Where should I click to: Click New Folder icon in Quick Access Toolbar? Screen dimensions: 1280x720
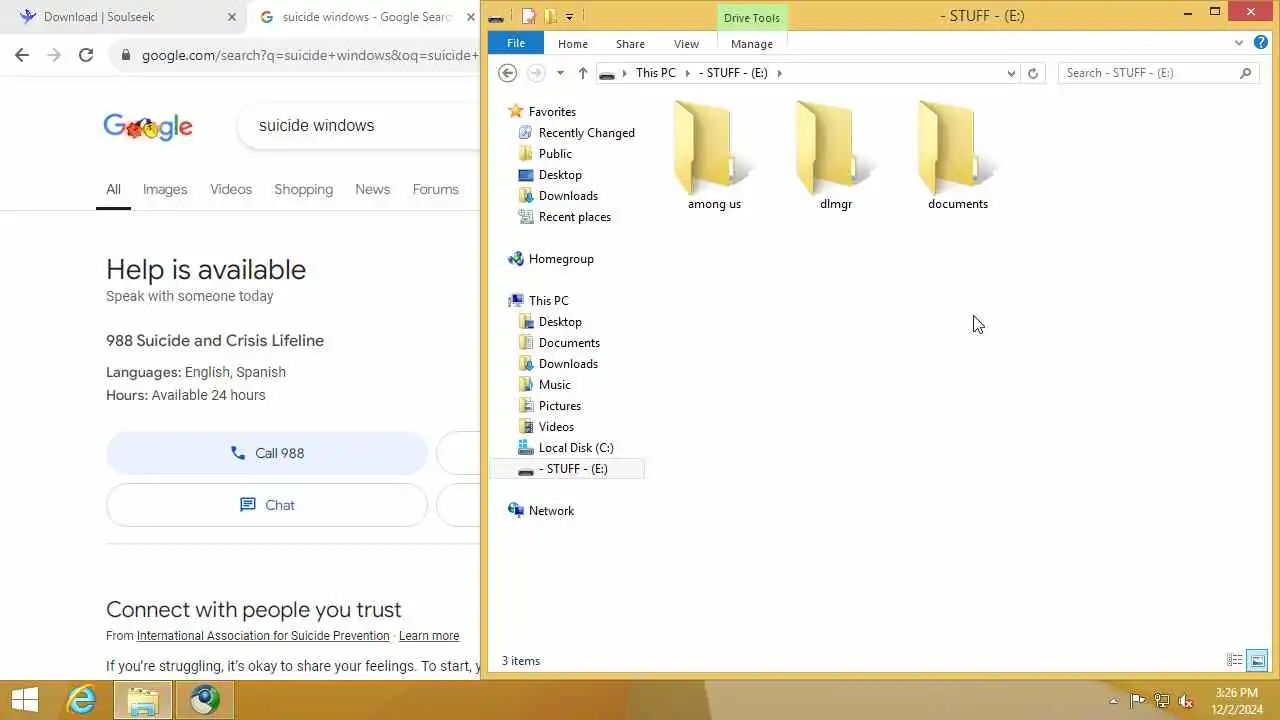pos(550,16)
